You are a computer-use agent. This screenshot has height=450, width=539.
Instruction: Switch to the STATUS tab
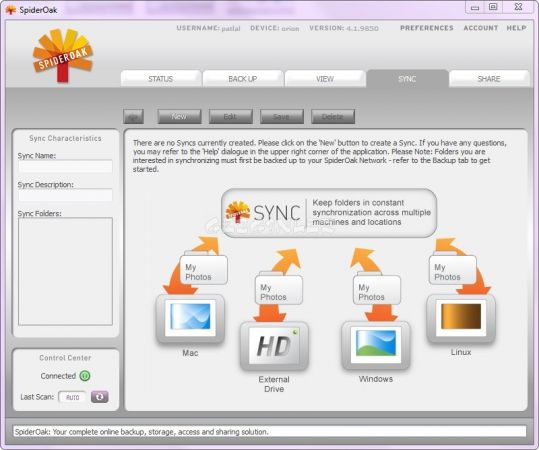pos(161,79)
